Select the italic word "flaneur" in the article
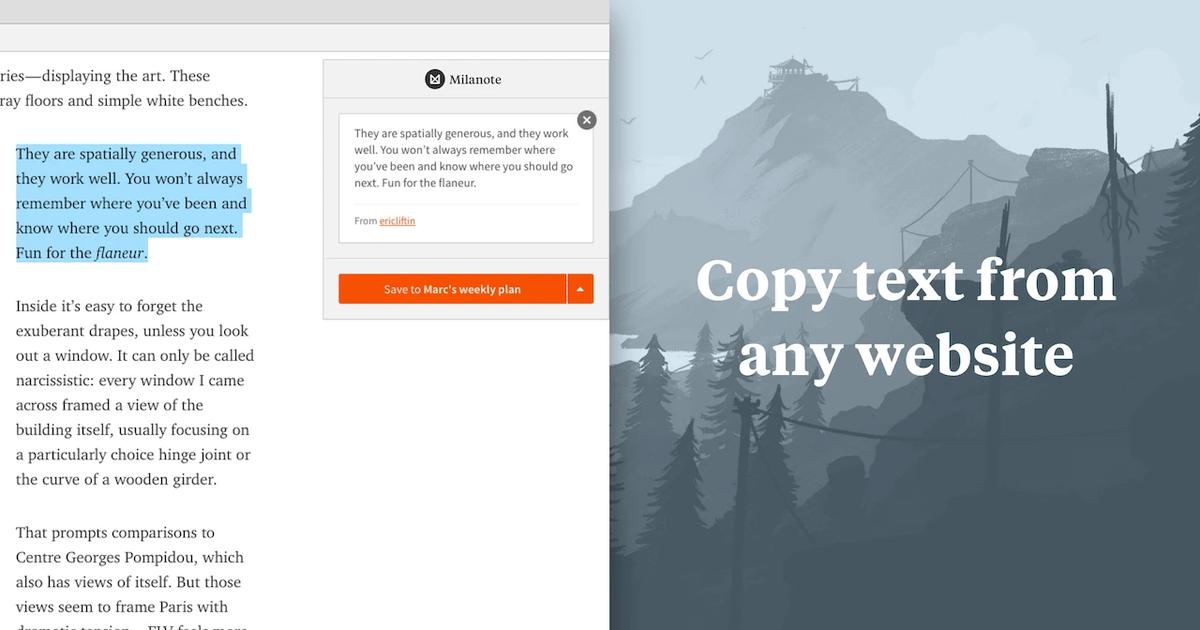1200x630 pixels. [x=121, y=253]
